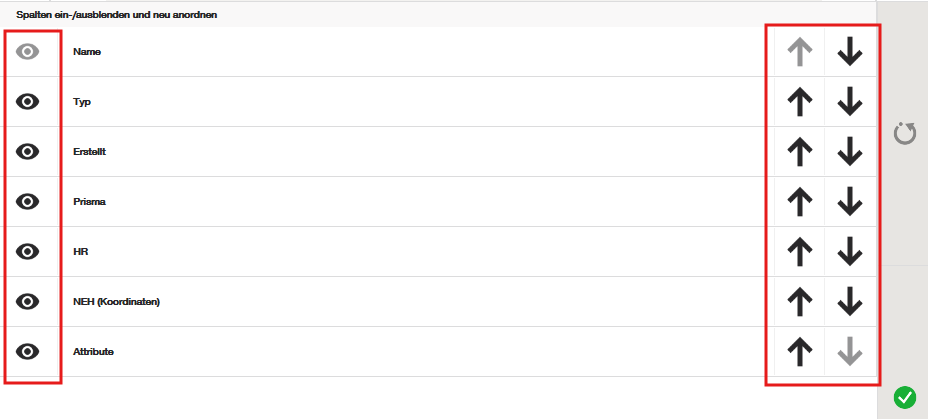The height and width of the screenshot is (419, 928).
Task: Click the greyed Name eye icon
Action: pos(28,51)
